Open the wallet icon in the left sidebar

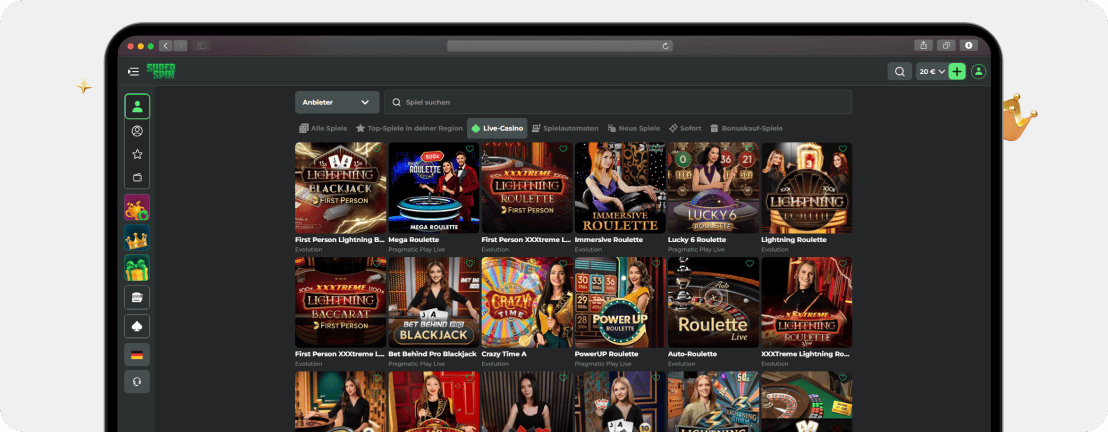pos(137,177)
